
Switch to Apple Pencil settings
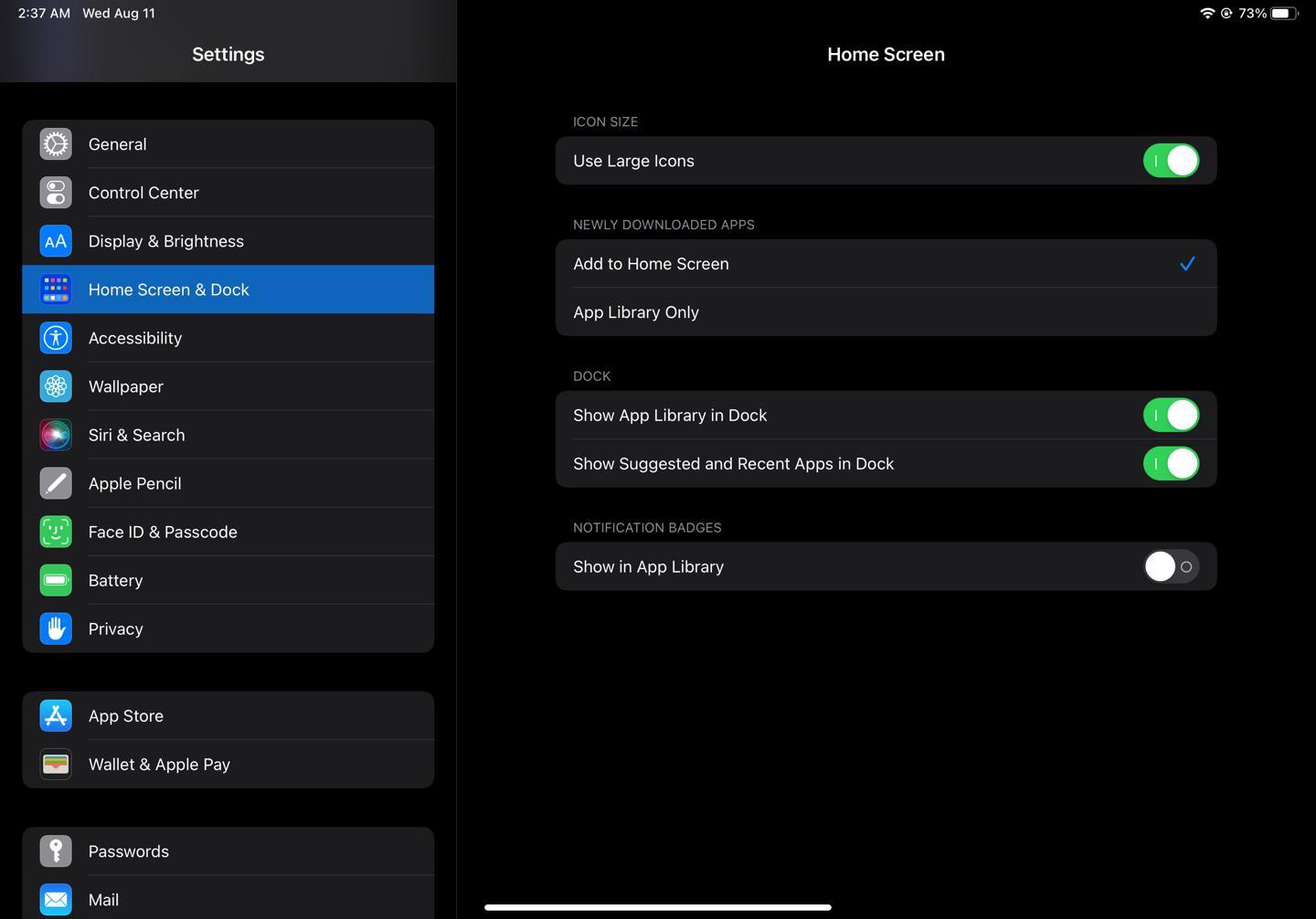click(x=134, y=482)
